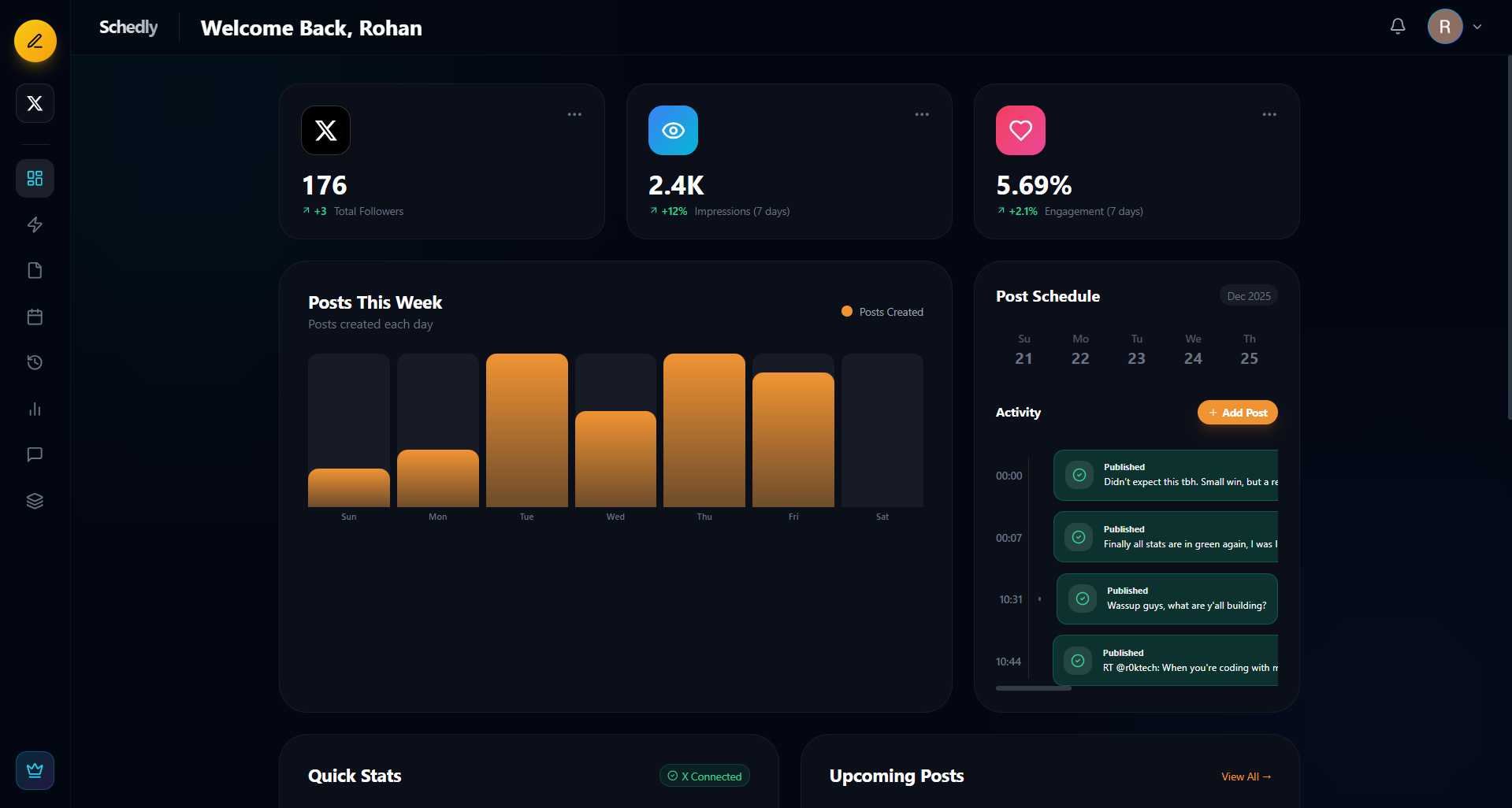Screen dimensions: 1512x808
Task: Open the Comments chat bubble icon
Action: tap(35, 454)
